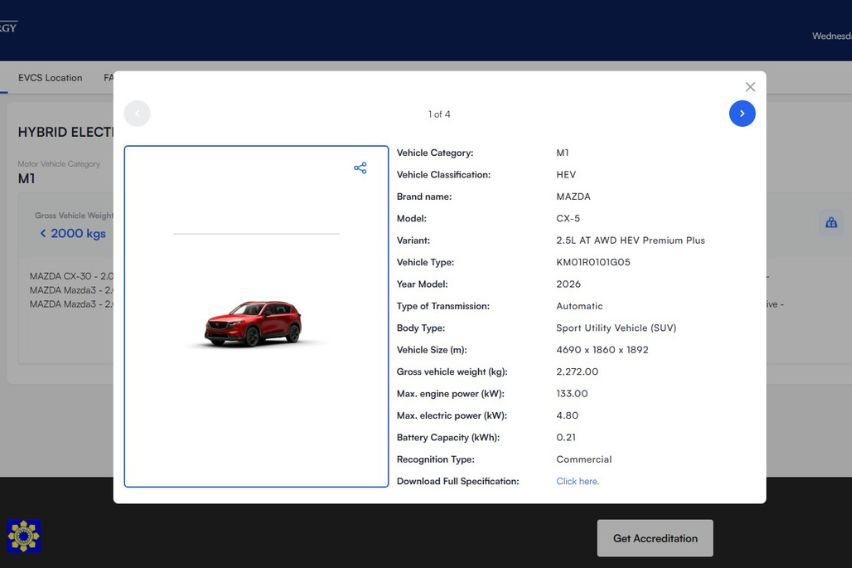The height and width of the screenshot is (568, 852).
Task: Click recognition type value 'Commercial'
Action: click(584, 459)
